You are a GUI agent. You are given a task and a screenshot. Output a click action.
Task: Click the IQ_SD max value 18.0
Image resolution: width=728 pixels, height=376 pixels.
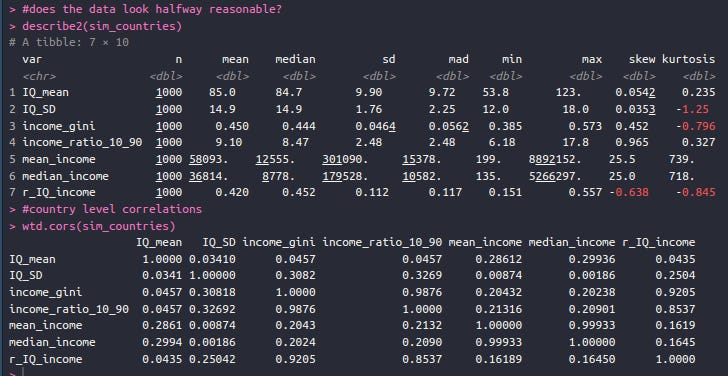click(x=575, y=110)
